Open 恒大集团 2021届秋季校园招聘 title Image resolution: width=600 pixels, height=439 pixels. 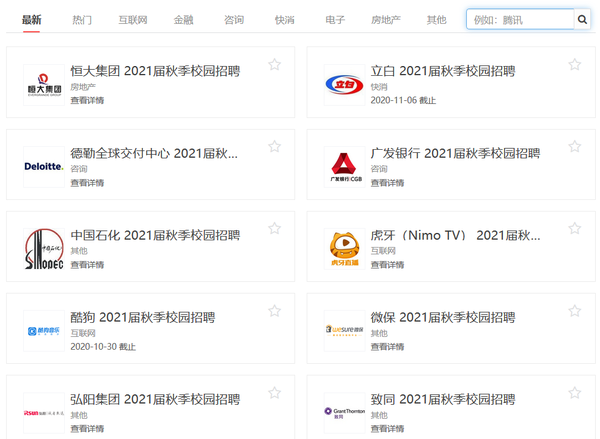(155, 71)
